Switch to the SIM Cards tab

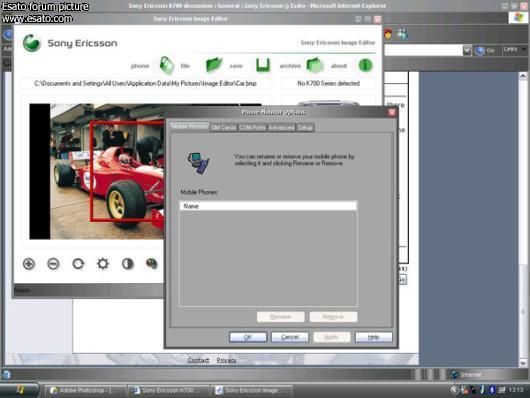[x=223, y=127]
